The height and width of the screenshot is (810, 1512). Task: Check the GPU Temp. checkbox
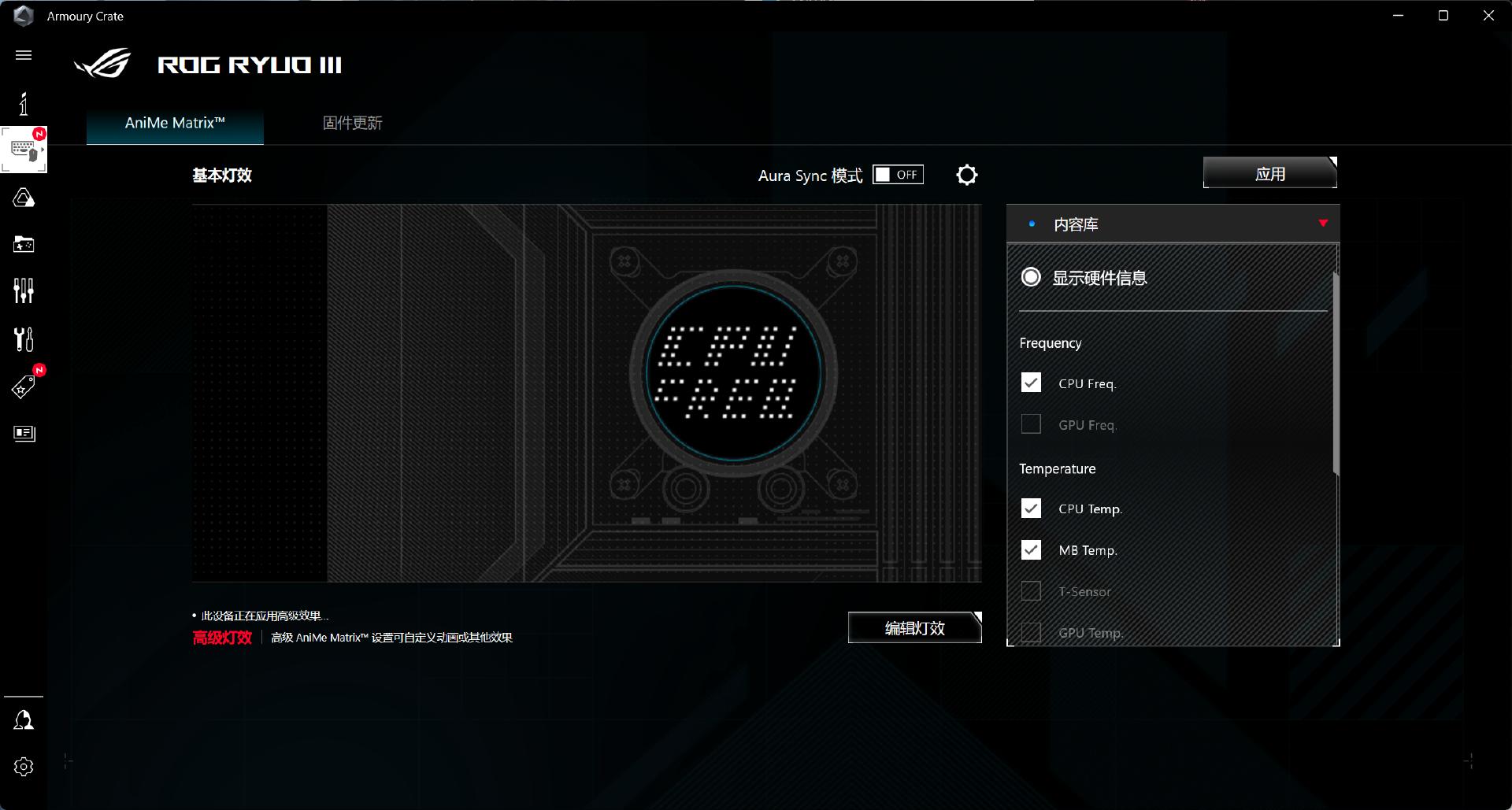coord(1031,632)
